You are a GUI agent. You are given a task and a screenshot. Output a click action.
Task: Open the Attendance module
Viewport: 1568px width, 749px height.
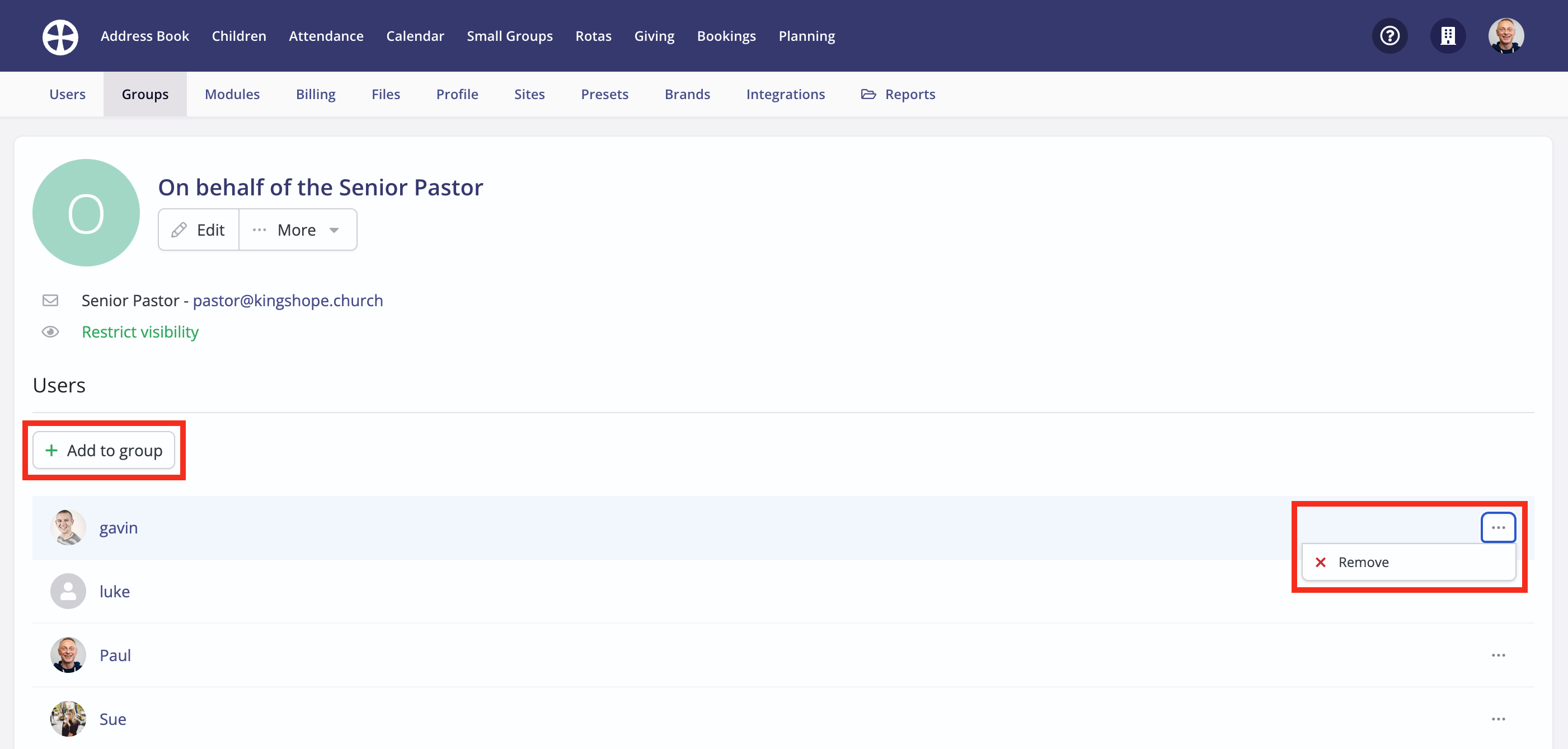click(326, 36)
